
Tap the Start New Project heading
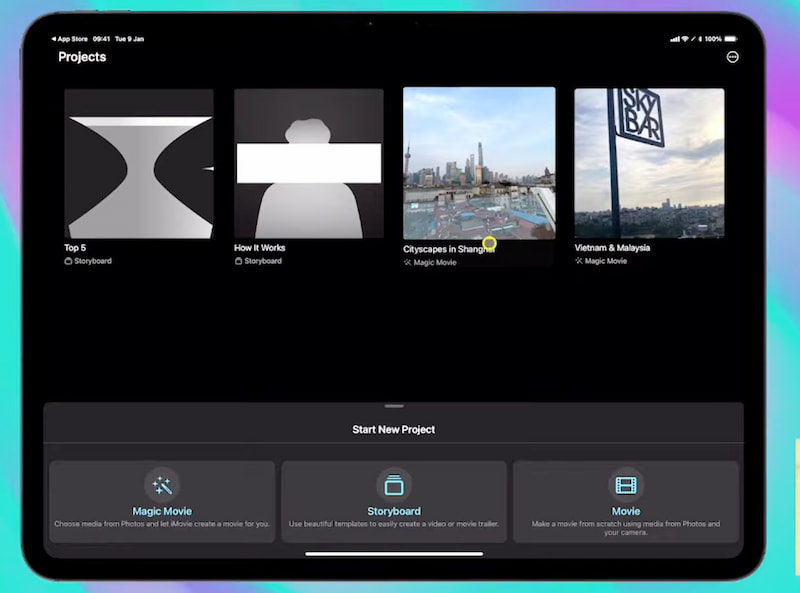394,430
